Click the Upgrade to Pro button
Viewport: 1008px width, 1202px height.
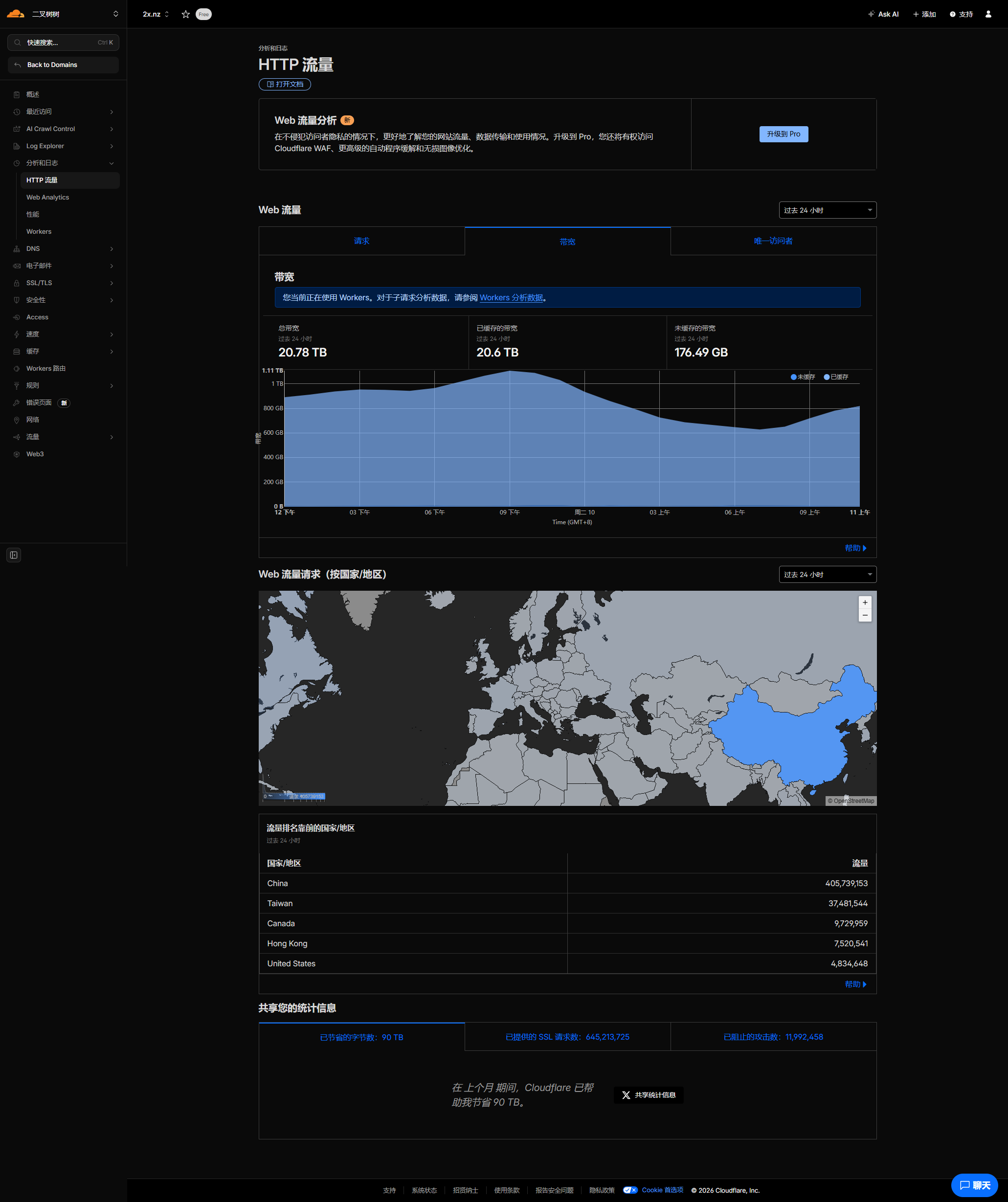click(x=783, y=134)
